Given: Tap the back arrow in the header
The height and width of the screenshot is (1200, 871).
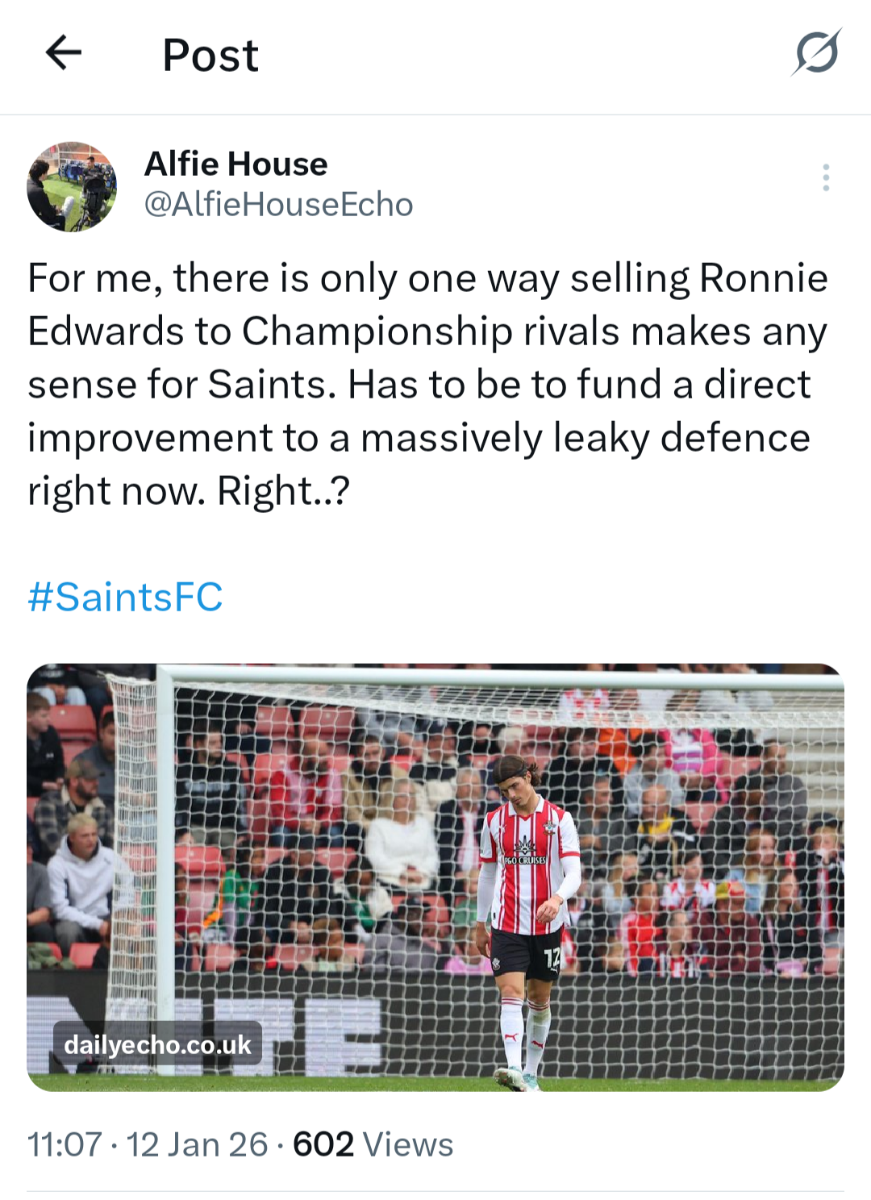Looking at the screenshot, I should [63, 54].
